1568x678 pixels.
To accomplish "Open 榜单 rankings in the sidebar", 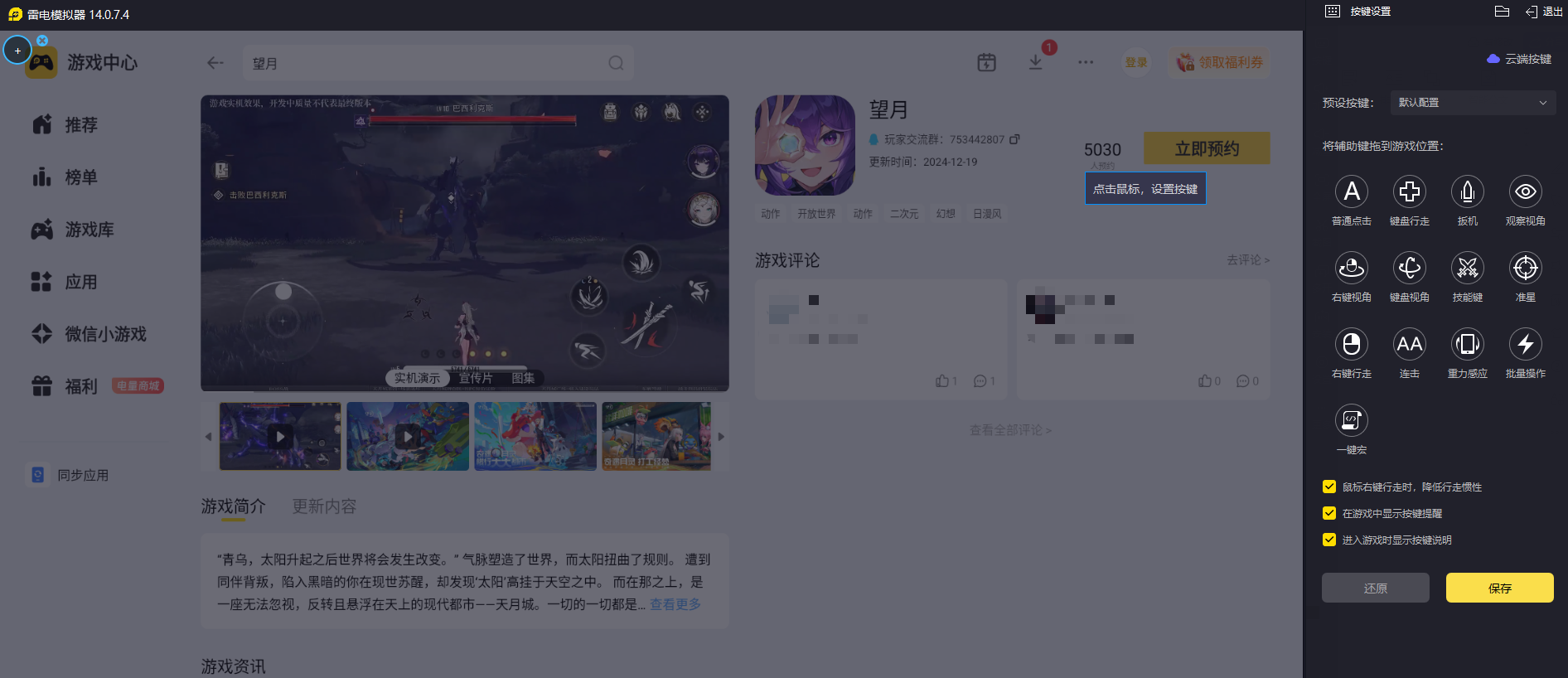I will 65,177.
